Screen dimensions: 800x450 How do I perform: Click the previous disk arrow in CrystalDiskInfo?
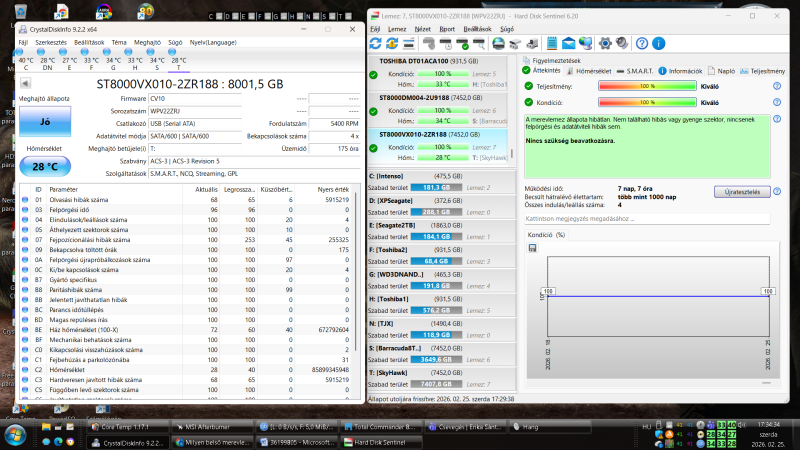[25, 83]
